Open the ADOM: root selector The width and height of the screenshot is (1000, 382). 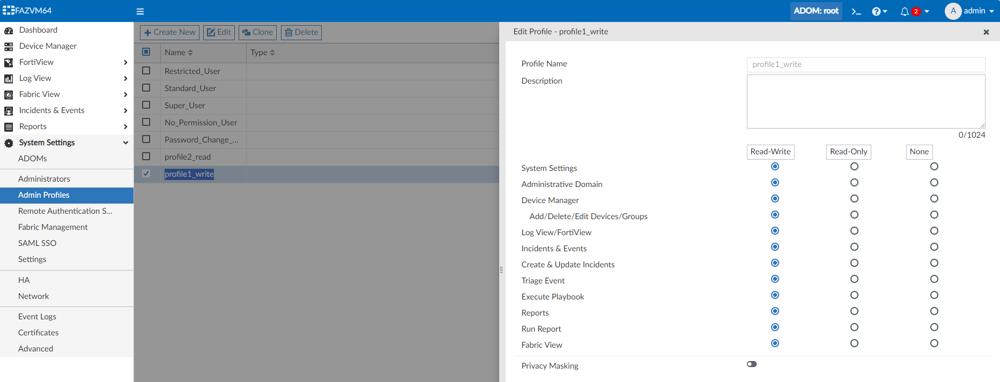[816, 11]
